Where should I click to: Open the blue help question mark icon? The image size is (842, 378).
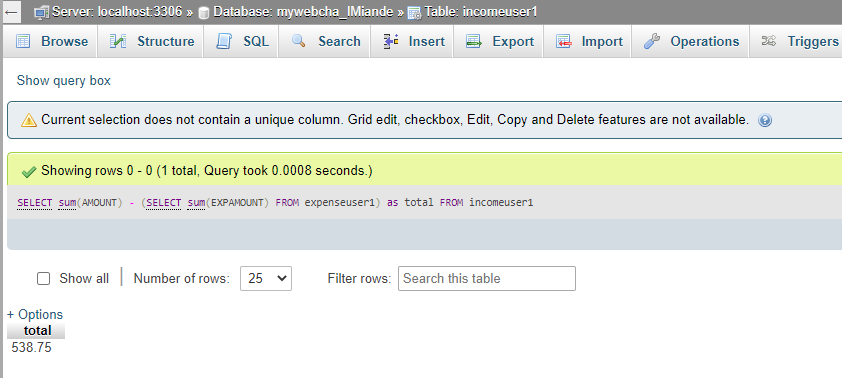coord(765,120)
